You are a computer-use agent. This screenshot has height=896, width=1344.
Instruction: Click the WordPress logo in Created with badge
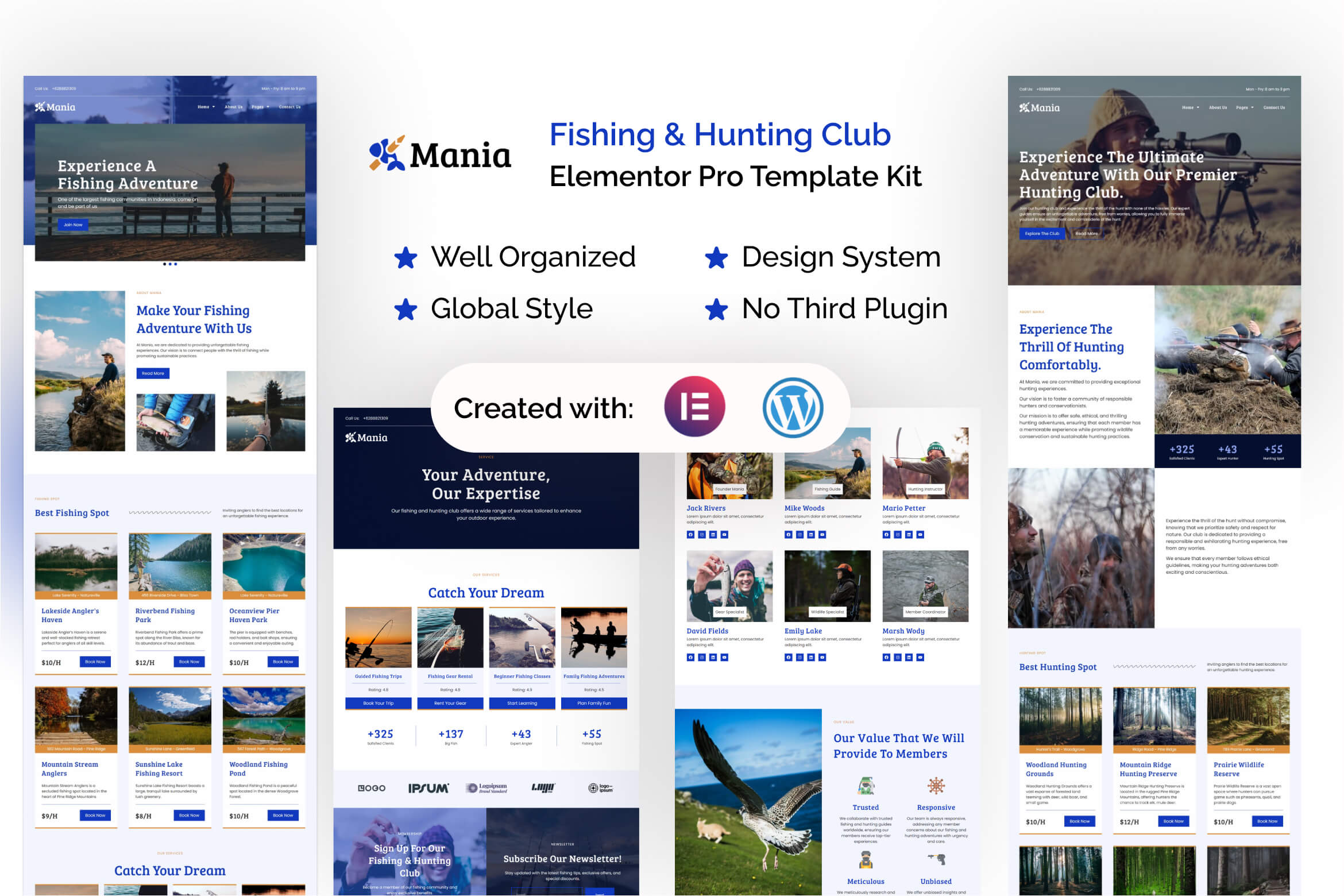tap(793, 406)
